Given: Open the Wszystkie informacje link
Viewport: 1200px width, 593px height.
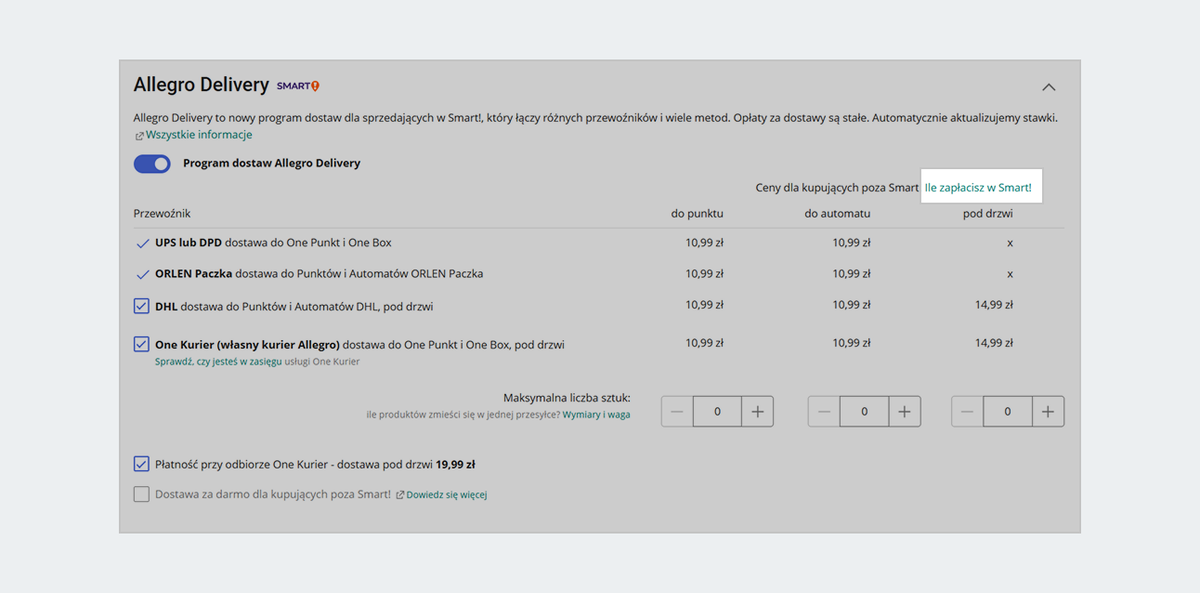Looking at the screenshot, I should (199, 135).
